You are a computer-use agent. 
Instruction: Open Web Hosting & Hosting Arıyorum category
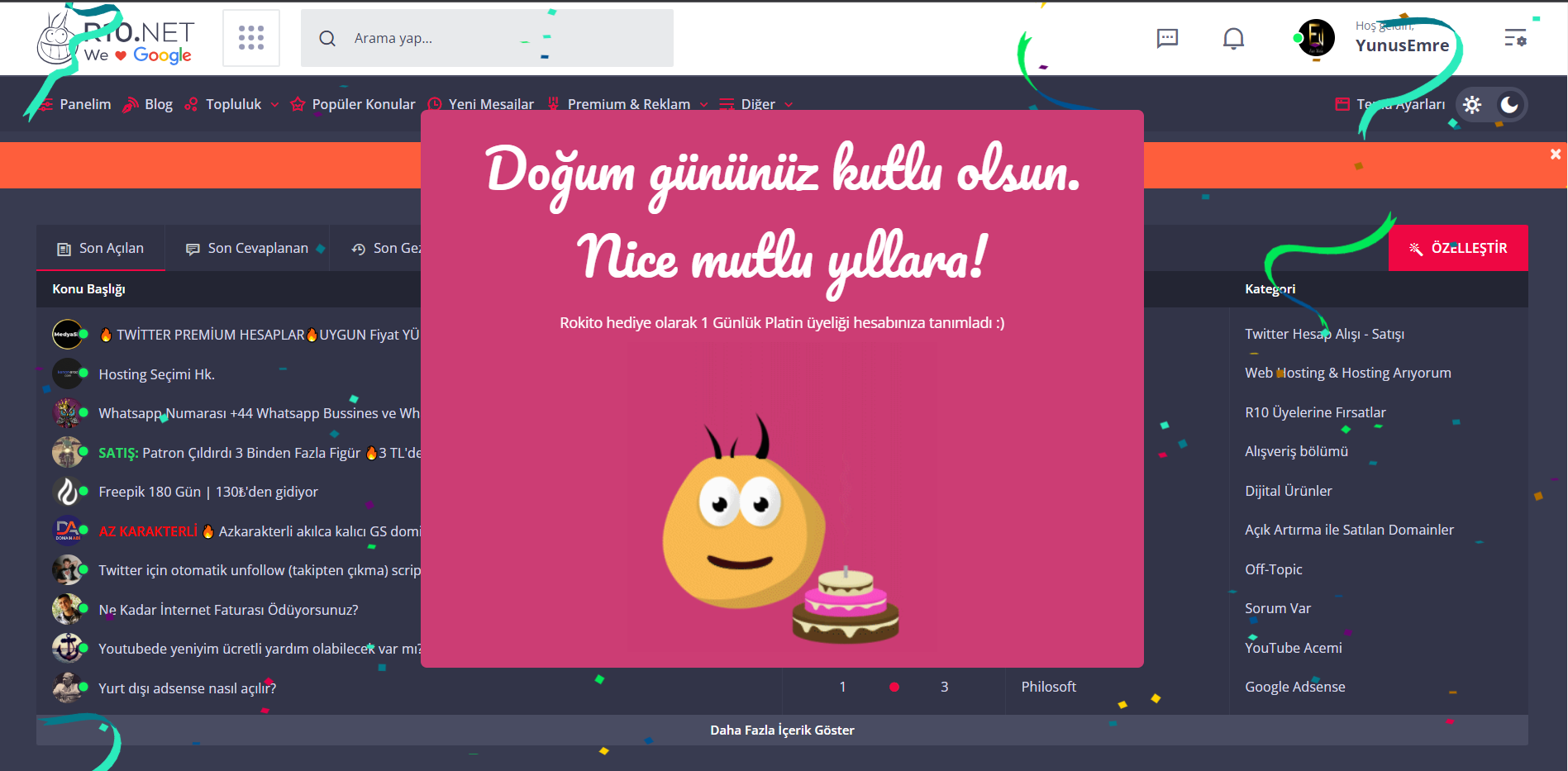point(1348,373)
